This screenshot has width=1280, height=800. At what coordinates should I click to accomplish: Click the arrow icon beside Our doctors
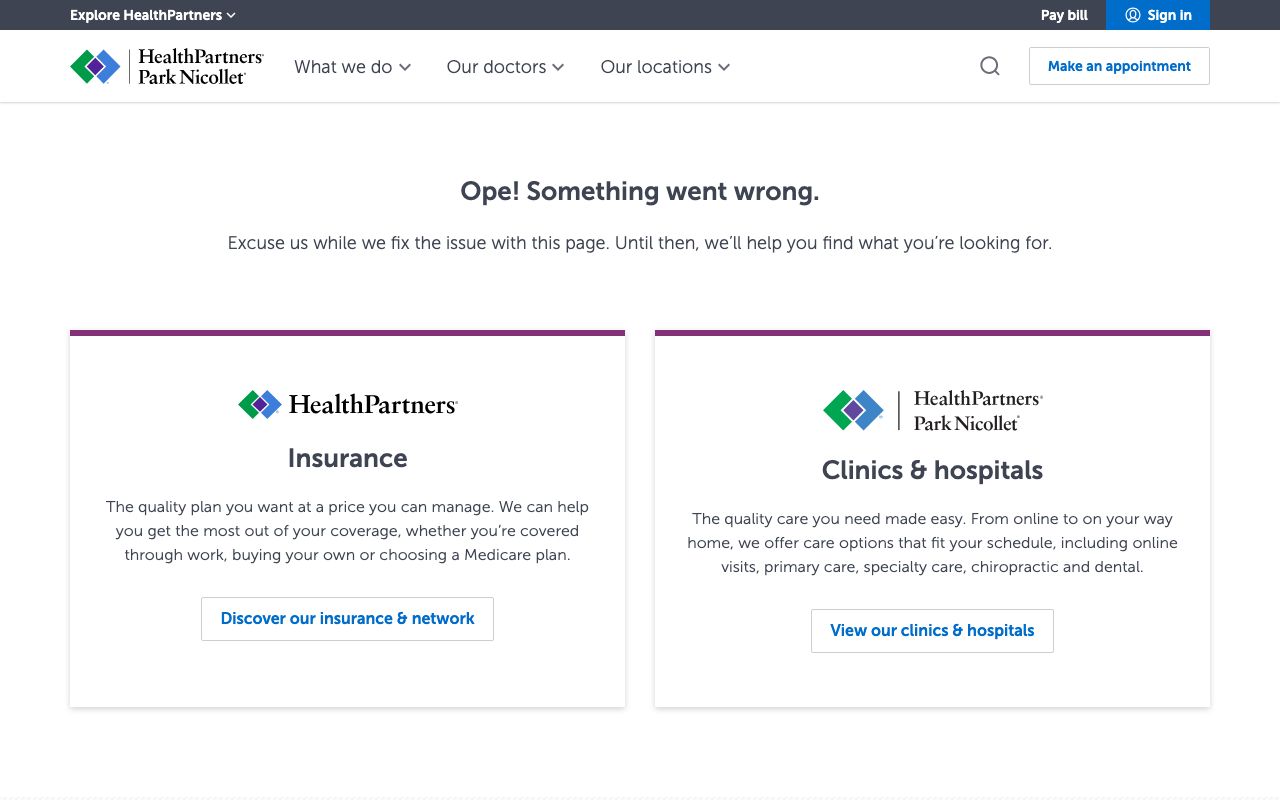558,67
